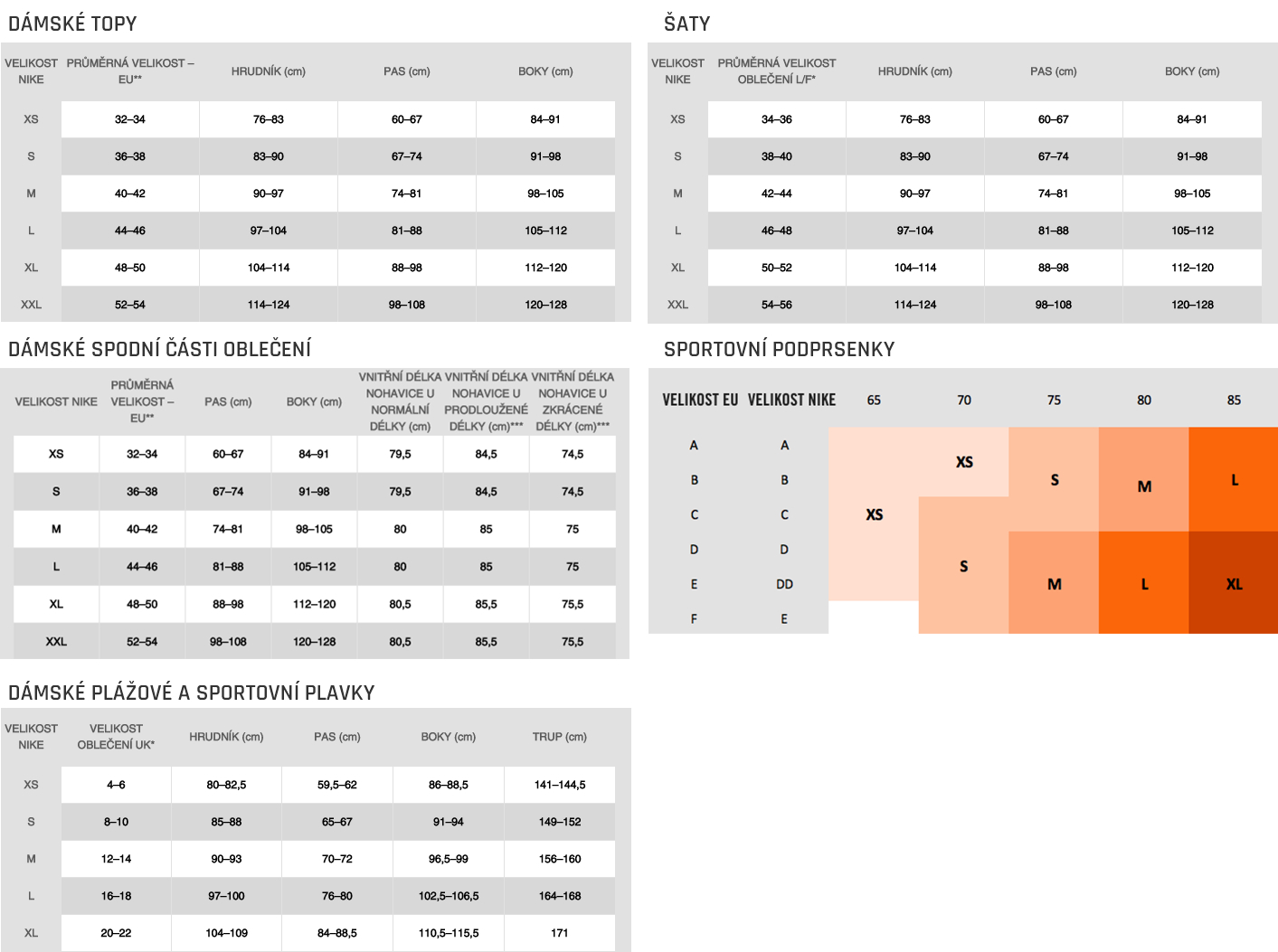Screen dimensions: 1278x952
Task: Click the DÁMSKÉ PLÁŽOVÉ A SPORTOVNÍ PLAVKY heading
Action: click(191, 693)
